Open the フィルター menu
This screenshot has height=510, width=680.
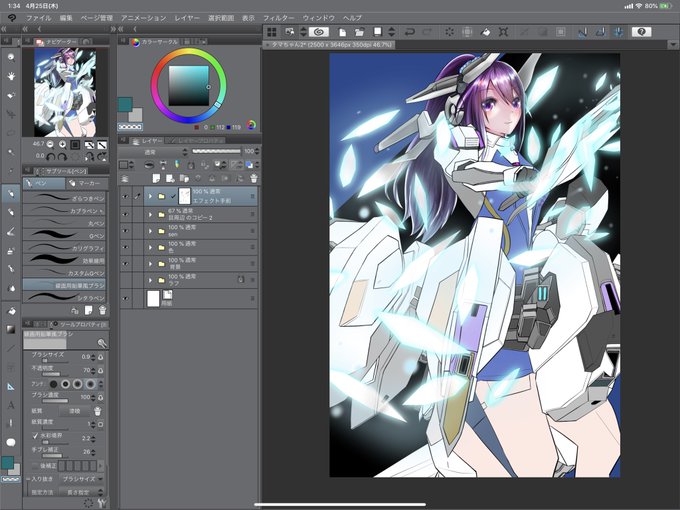point(278,18)
